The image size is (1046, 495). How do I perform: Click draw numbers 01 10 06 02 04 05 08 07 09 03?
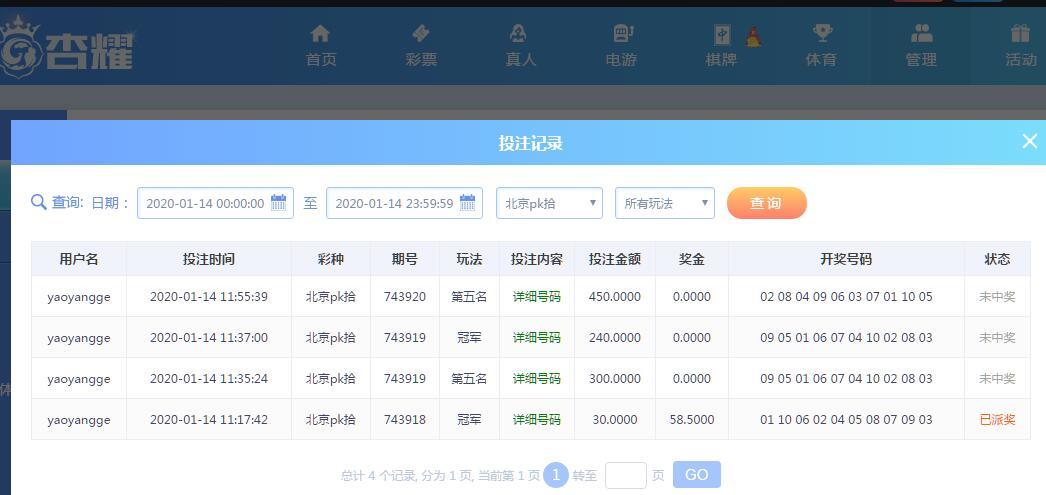pyautogui.click(x=846, y=420)
